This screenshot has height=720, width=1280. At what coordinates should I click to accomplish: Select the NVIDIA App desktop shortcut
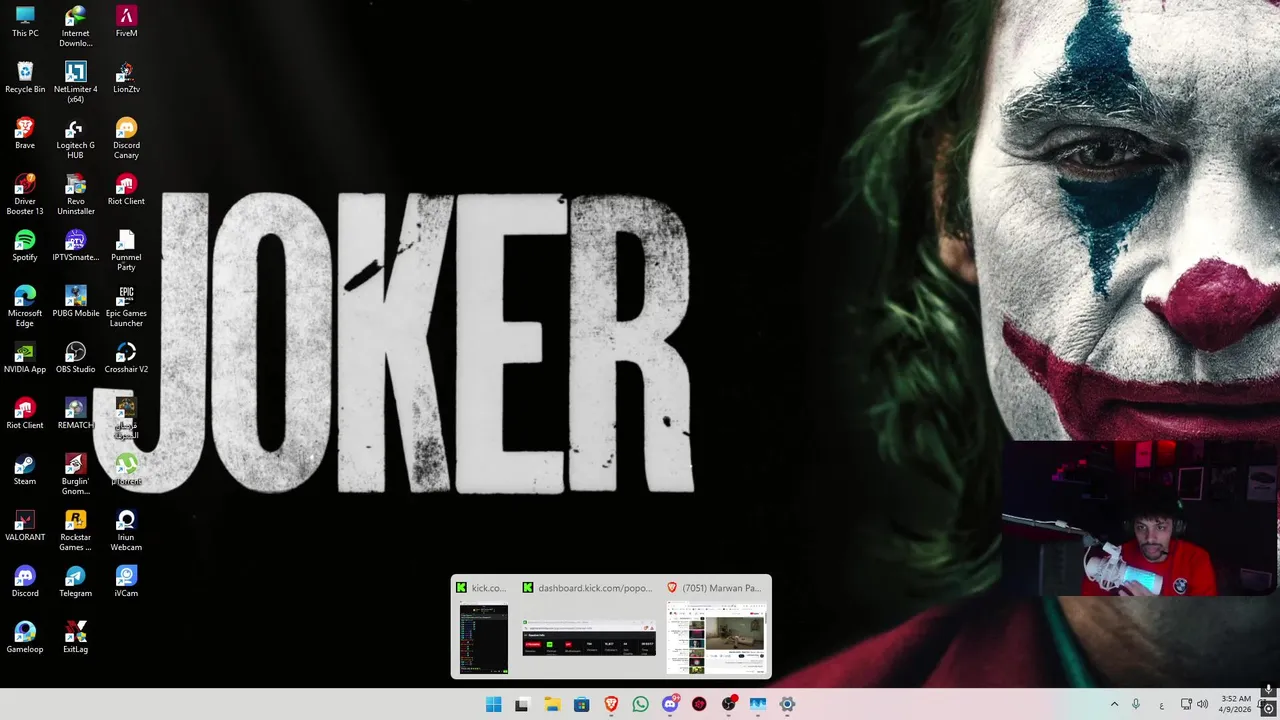tap(25, 358)
